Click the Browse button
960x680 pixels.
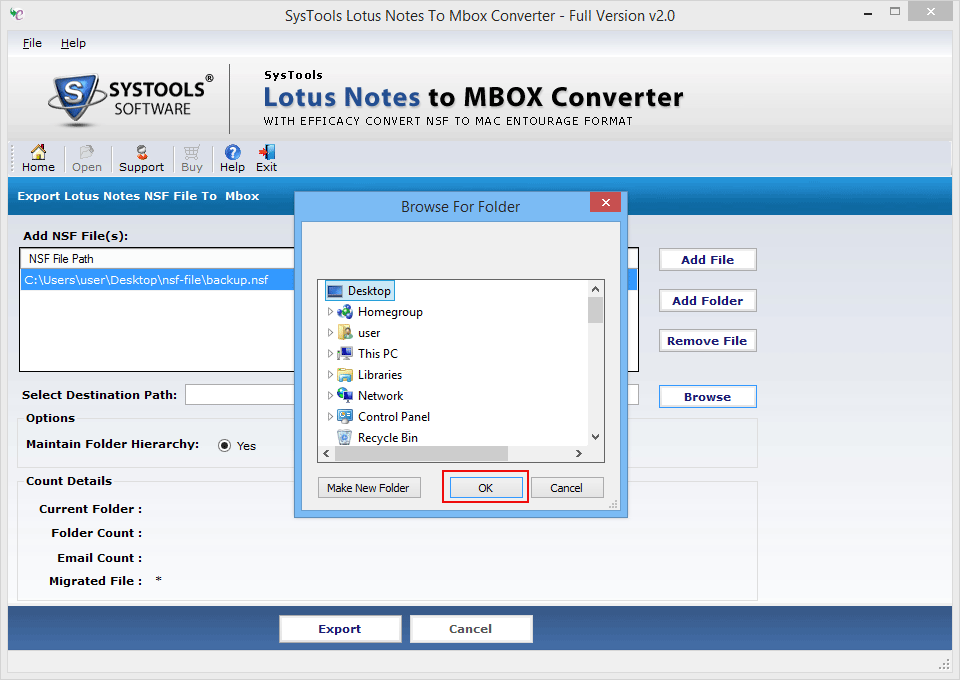pos(707,397)
